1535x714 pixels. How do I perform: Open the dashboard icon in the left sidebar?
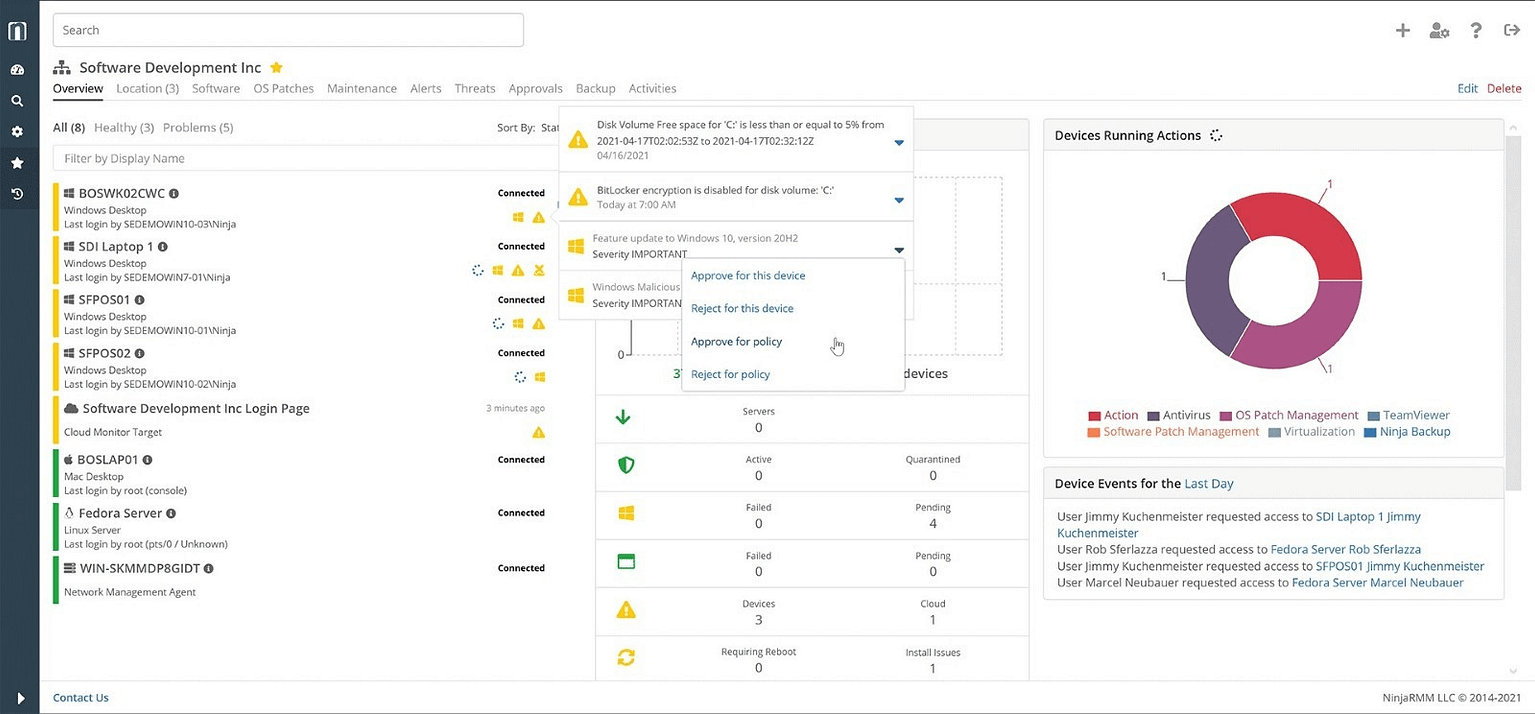click(17, 70)
